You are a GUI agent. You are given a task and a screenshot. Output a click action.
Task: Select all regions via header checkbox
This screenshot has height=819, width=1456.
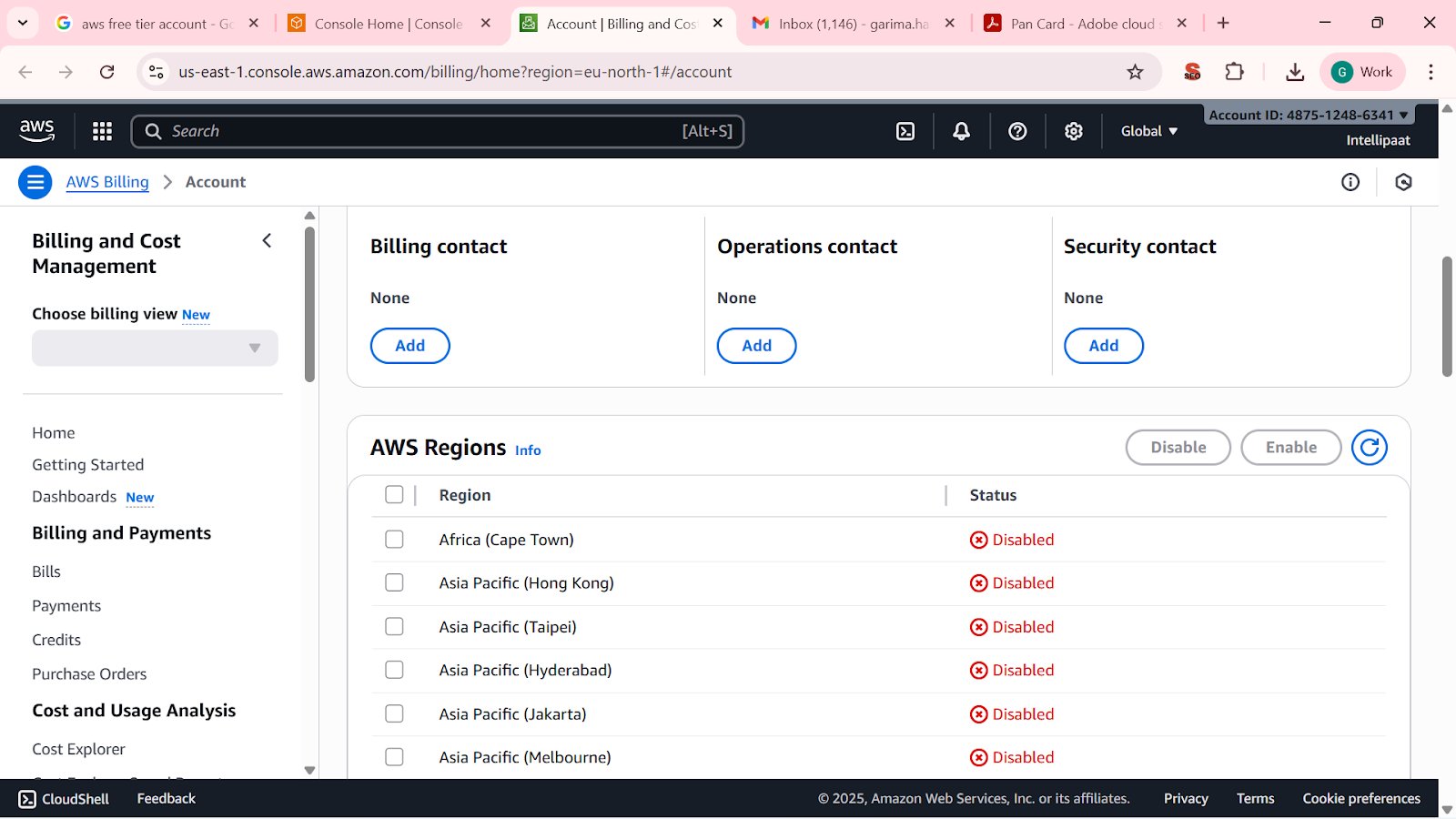(394, 494)
